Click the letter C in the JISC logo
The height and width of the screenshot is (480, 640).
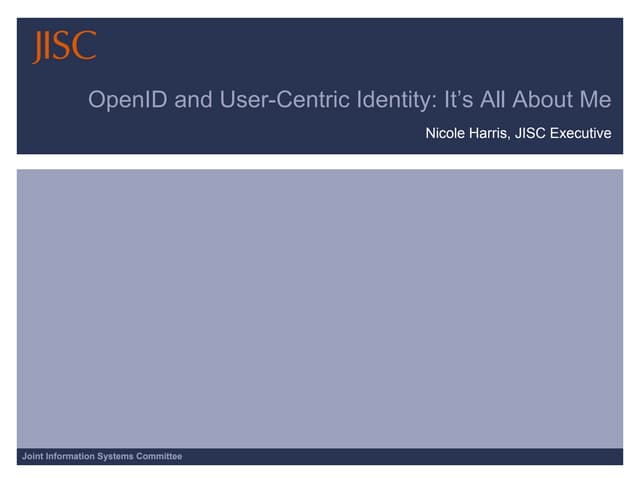tap(86, 46)
